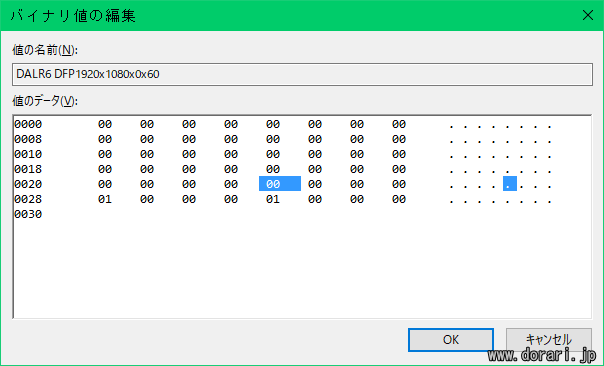The height and width of the screenshot is (366, 604).
Task: Select first byte 00 in row 0010
Action: point(105,154)
